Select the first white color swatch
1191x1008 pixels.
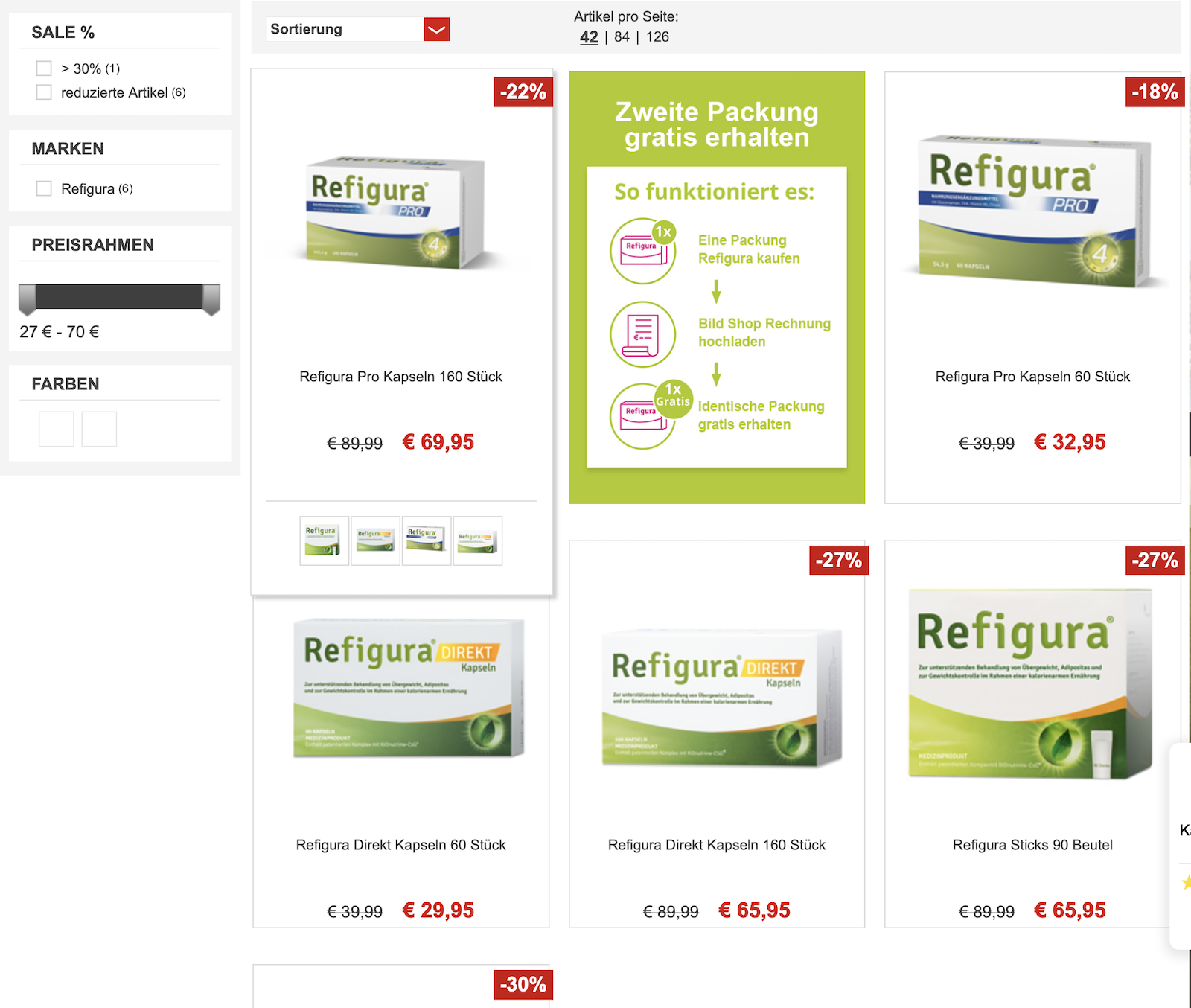point(57,429)
